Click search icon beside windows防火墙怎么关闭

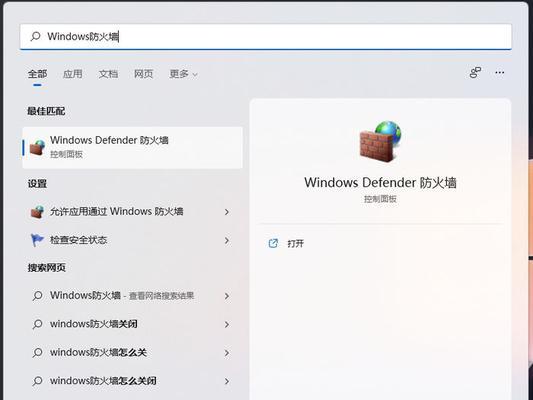point(37,381)
